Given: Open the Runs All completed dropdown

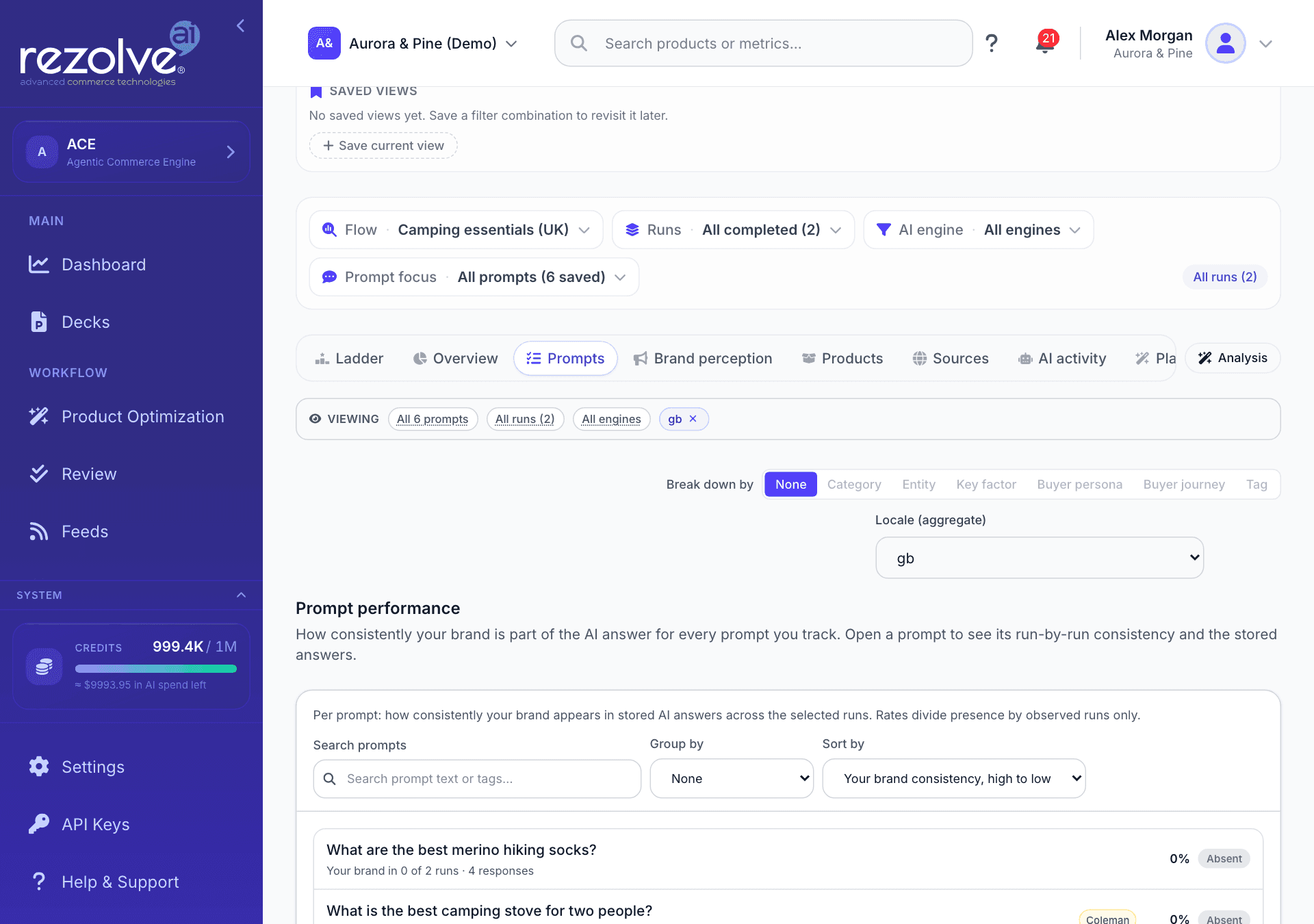Looking at the screenshot, I should (x=733, y=229).
